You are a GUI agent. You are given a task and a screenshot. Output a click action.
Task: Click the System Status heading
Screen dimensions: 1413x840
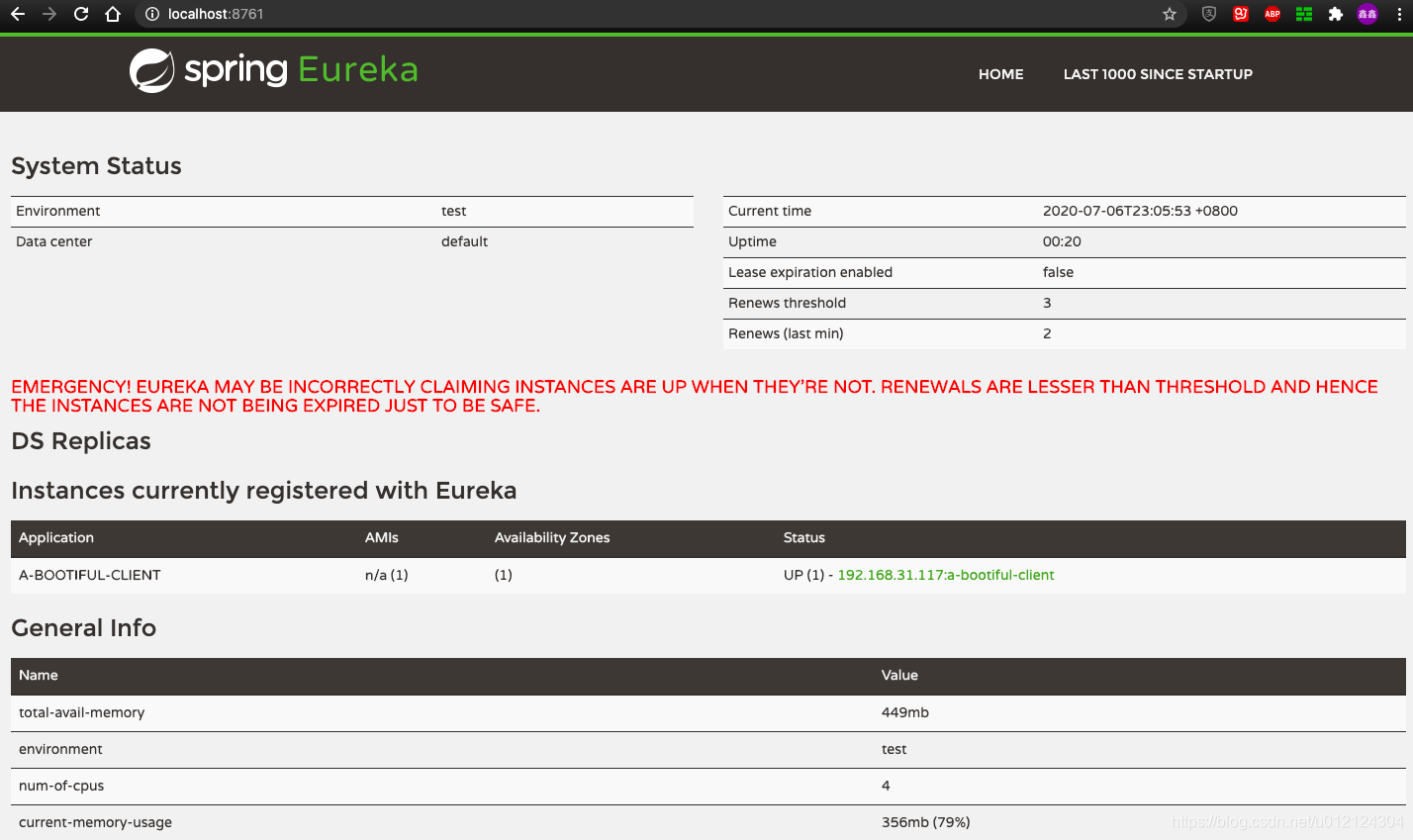tap(96, 166)
